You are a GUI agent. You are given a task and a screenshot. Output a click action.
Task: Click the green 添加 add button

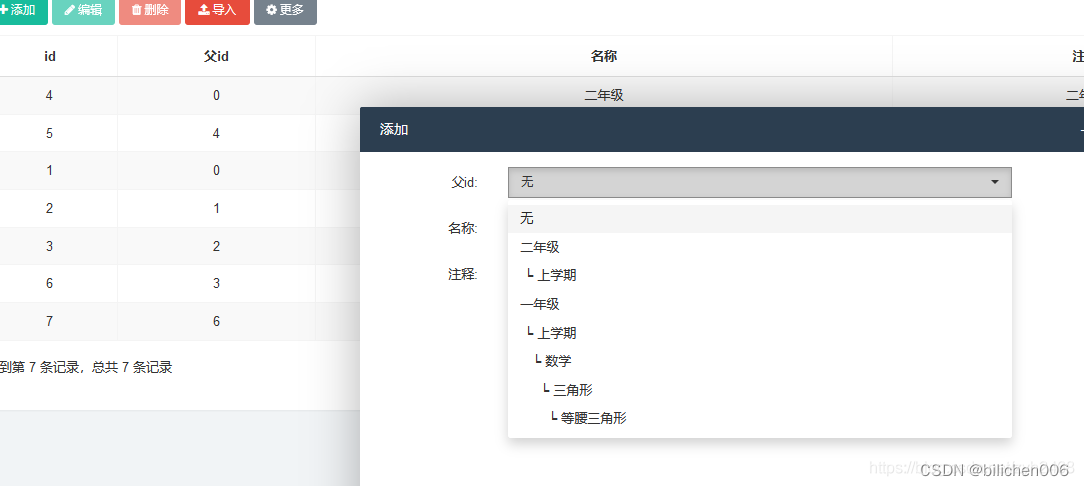[22, 10]
